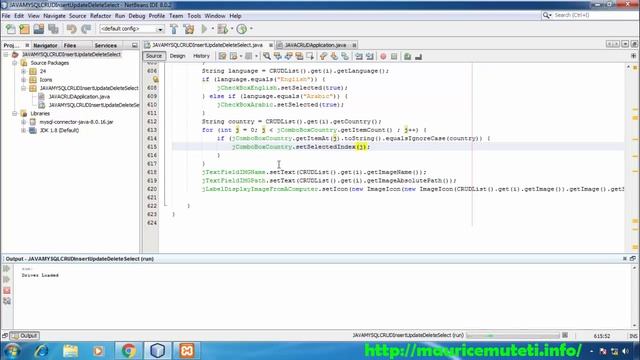Click the New Project toolbar icon
The height and width of the screenshot is (360, 640).
24,29
